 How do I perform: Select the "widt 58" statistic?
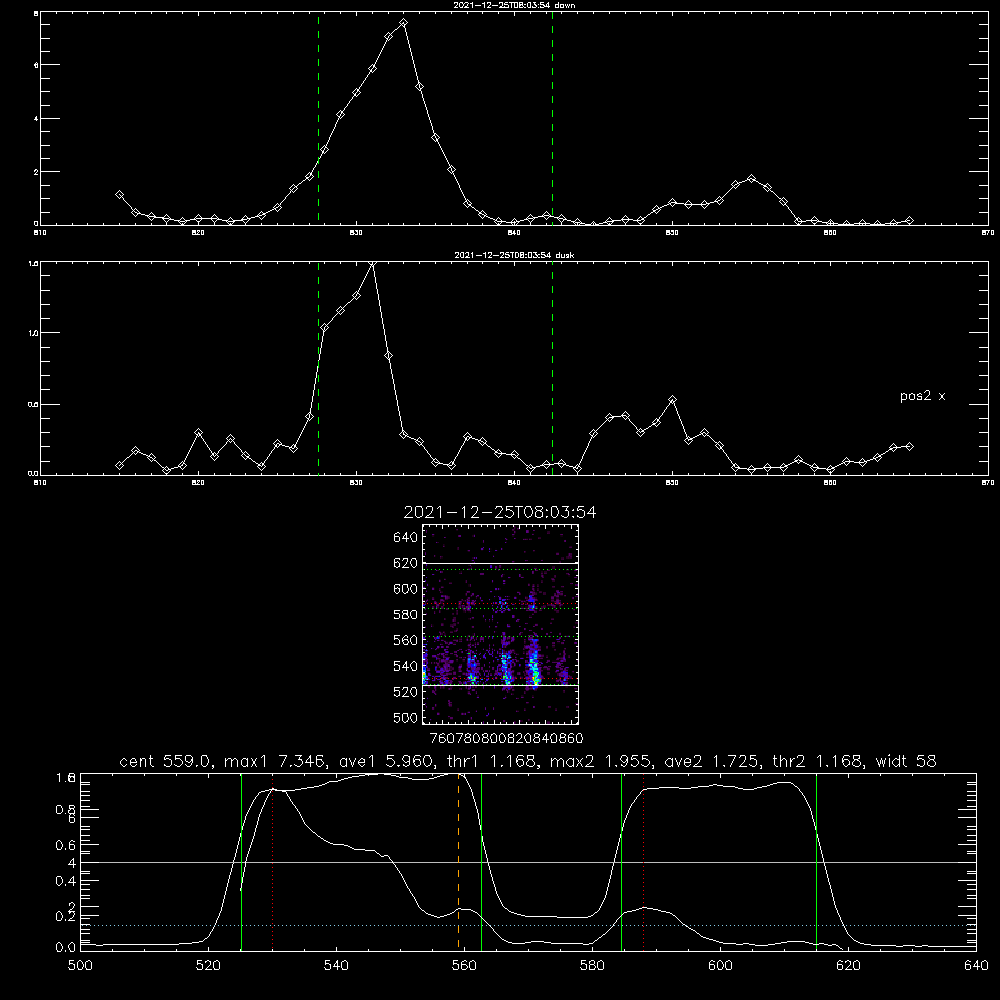tap(906, 761)
